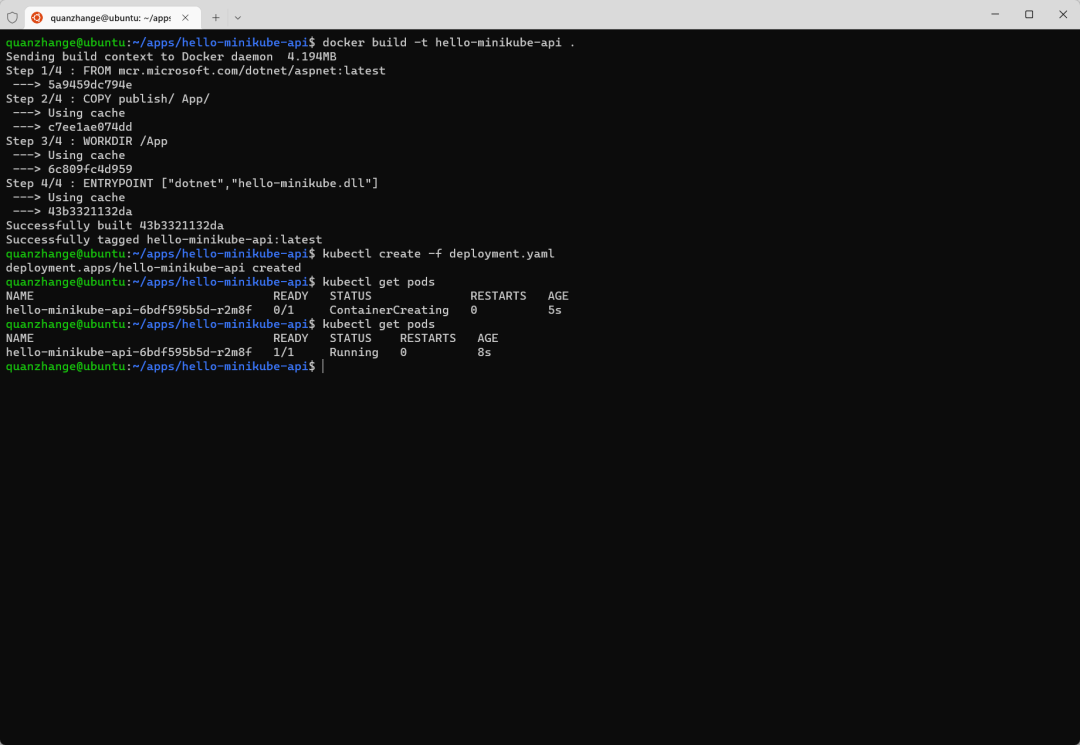Click the '1/1' READY value

(x=284, y=353)
